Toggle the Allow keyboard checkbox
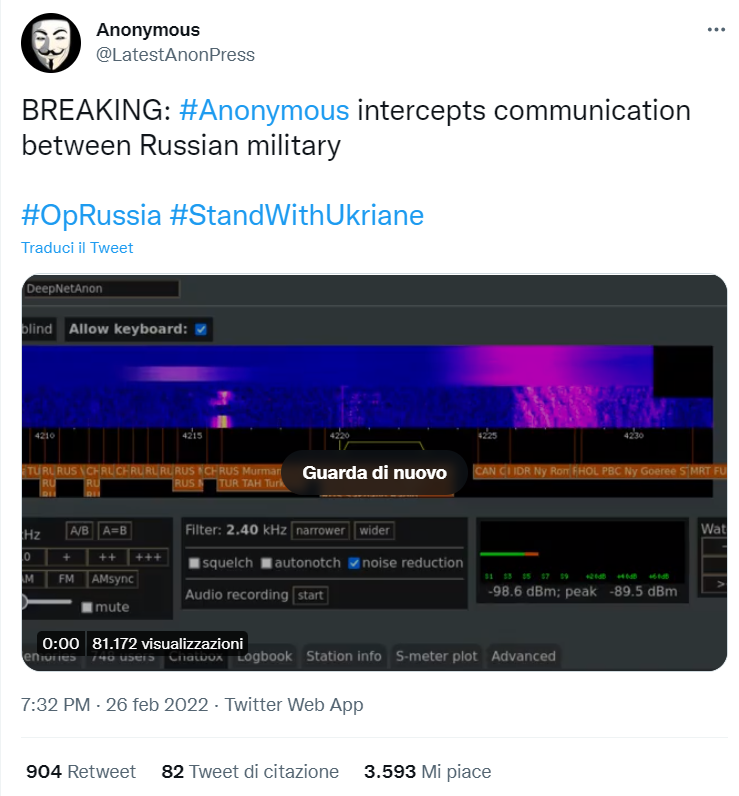The height and width of the screenshot is (796, 739). click(202, 329)
